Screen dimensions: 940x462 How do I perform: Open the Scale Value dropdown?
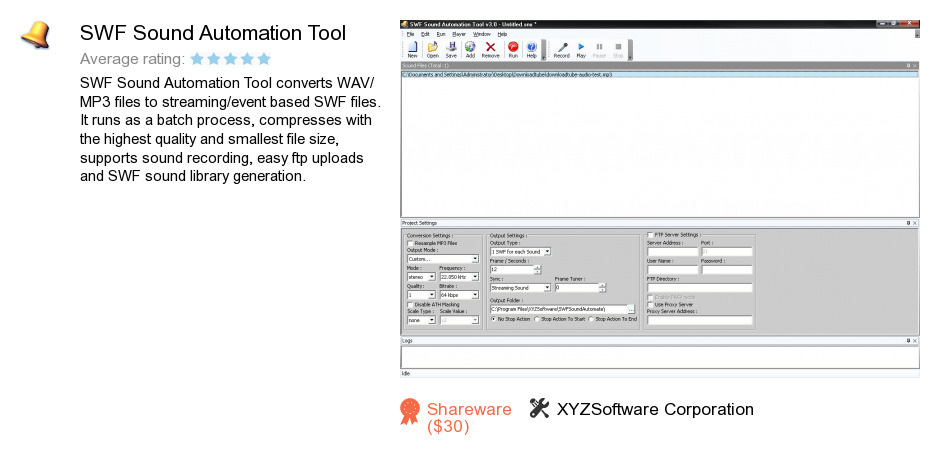[459, 320]
